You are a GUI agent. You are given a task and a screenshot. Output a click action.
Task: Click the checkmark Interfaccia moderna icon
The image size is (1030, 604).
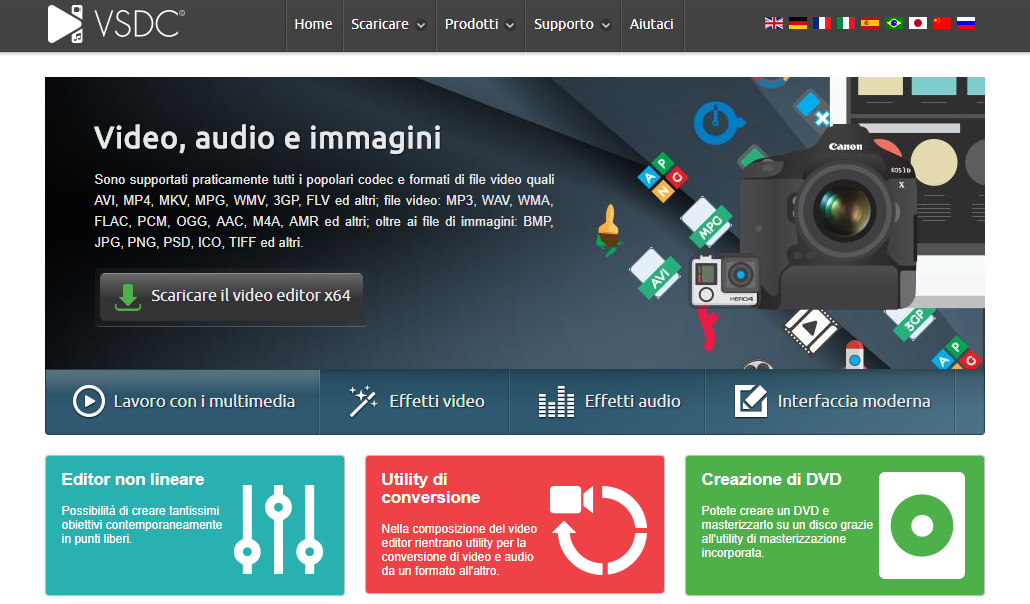click(751, 401)
